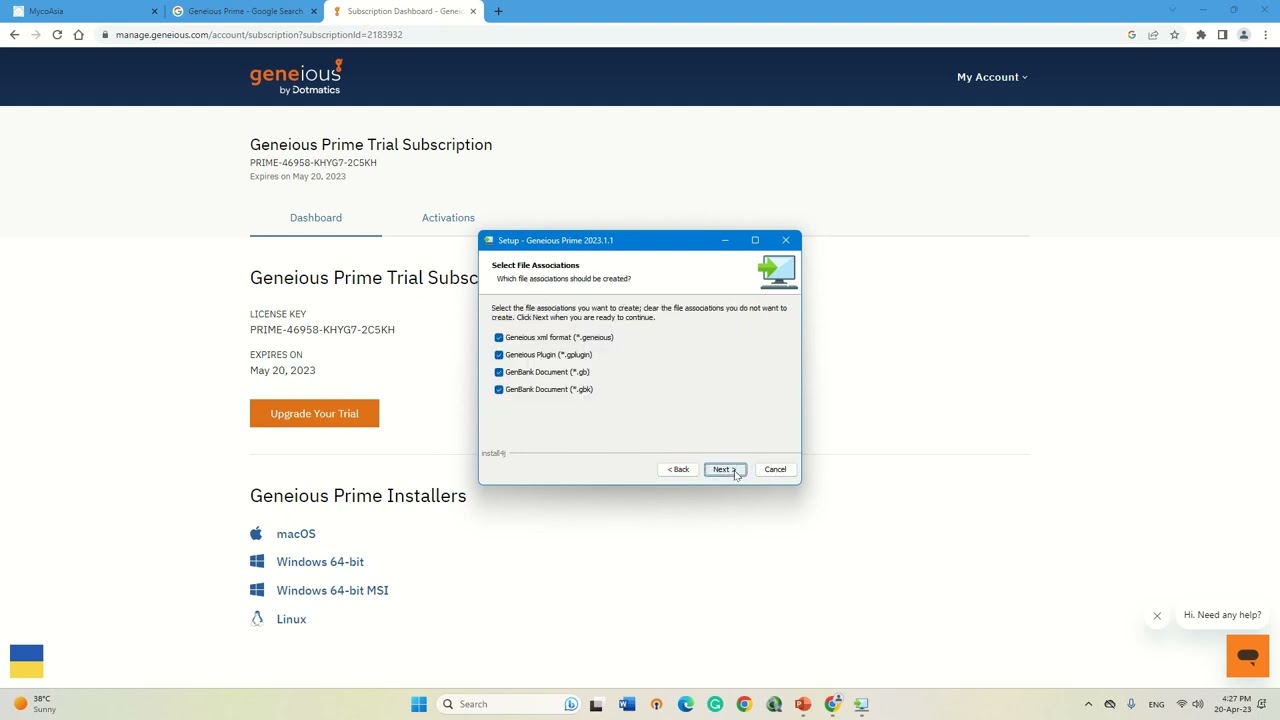Click the Windows logo beside Windows 64-bit MSI
The image size is (1280, 720).
[x=257, y=590]
